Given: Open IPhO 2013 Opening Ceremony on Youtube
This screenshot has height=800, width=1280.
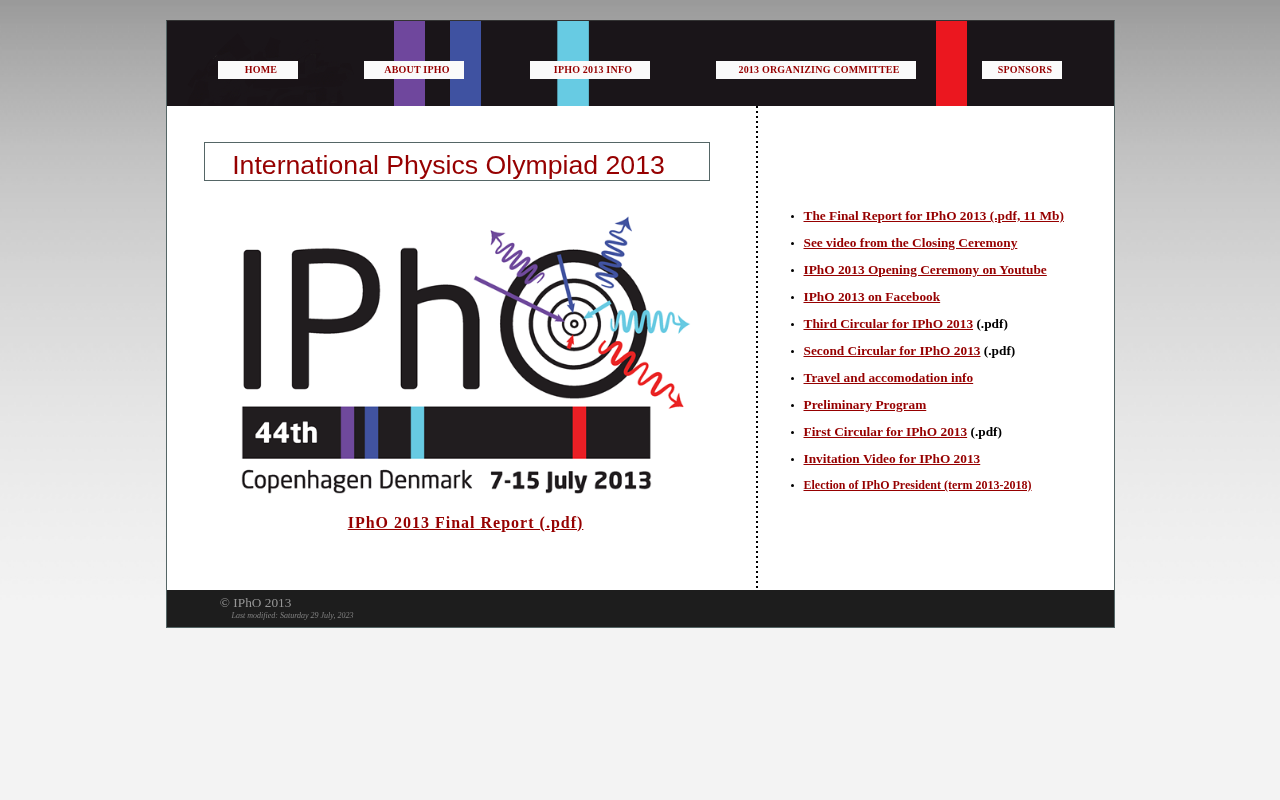Looking at the screenshot, I should pos(925,270).
